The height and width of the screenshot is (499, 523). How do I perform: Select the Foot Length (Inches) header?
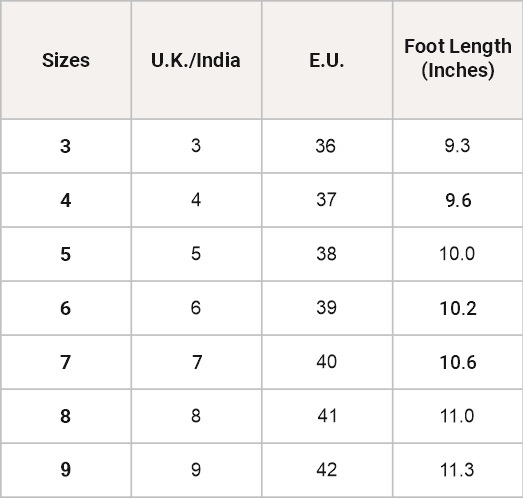pyautogui.click(x=458, y=58)
